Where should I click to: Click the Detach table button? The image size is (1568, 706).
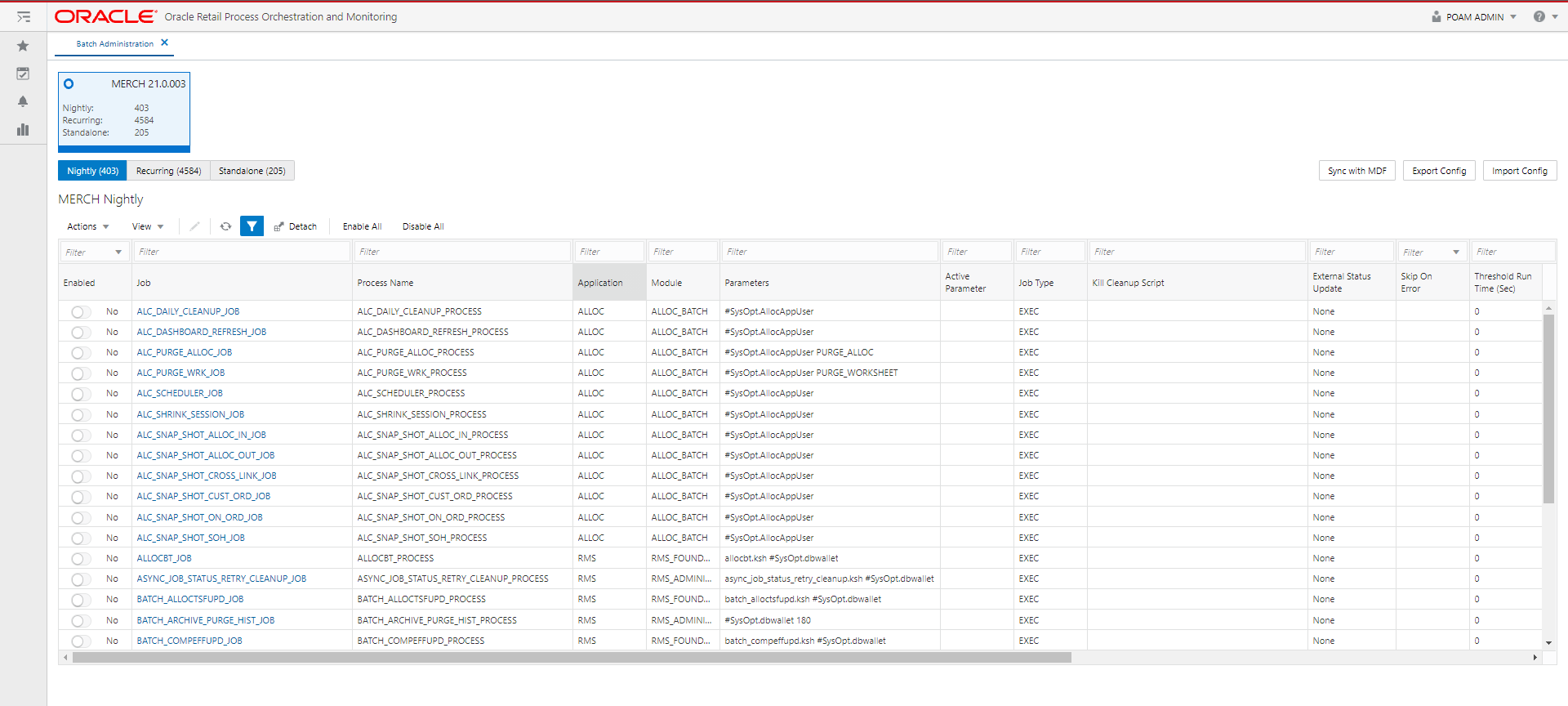point(296,226)
